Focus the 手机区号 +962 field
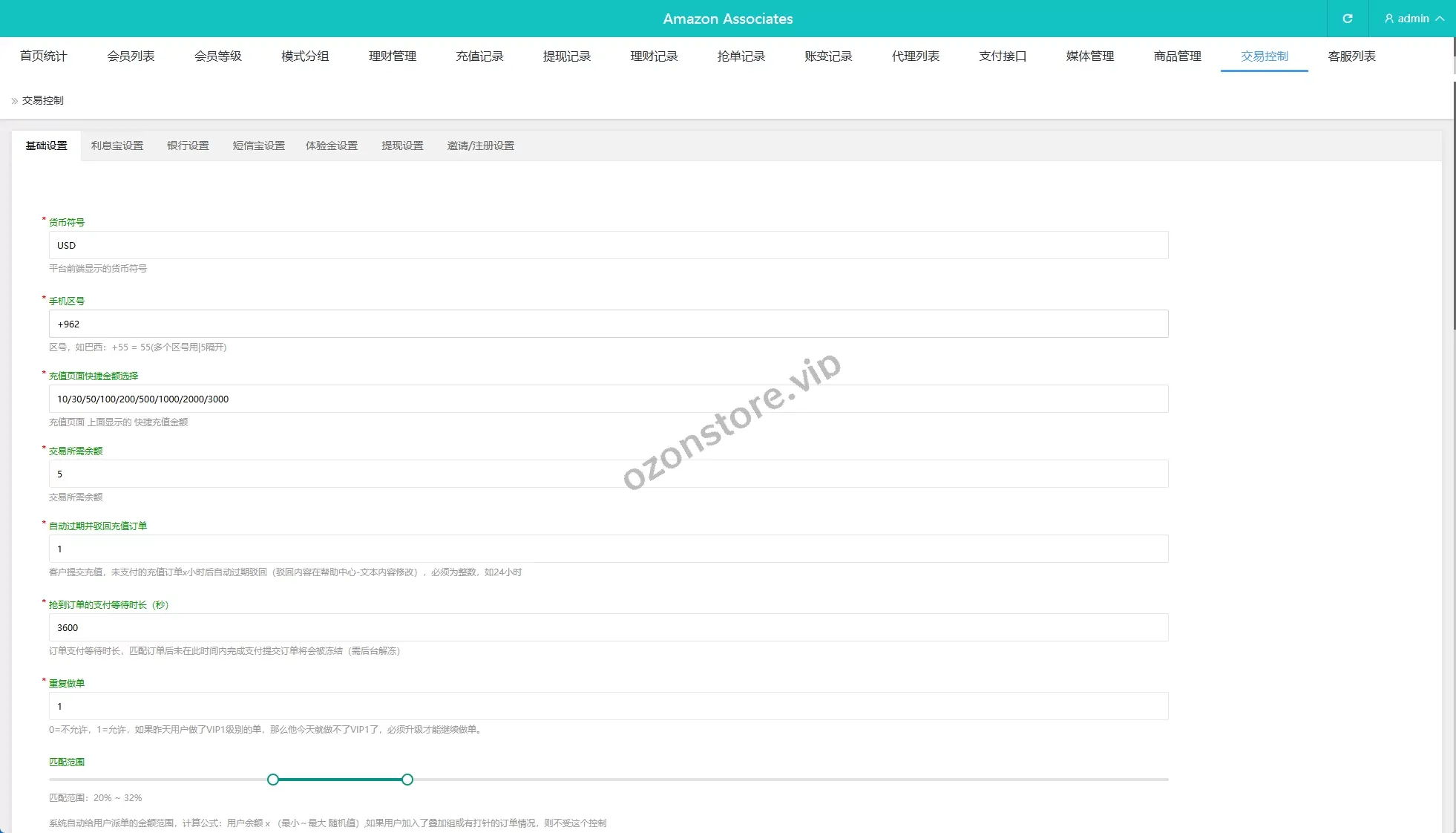Viewport: 1456px width, 833px height. (x=609, y=324)
